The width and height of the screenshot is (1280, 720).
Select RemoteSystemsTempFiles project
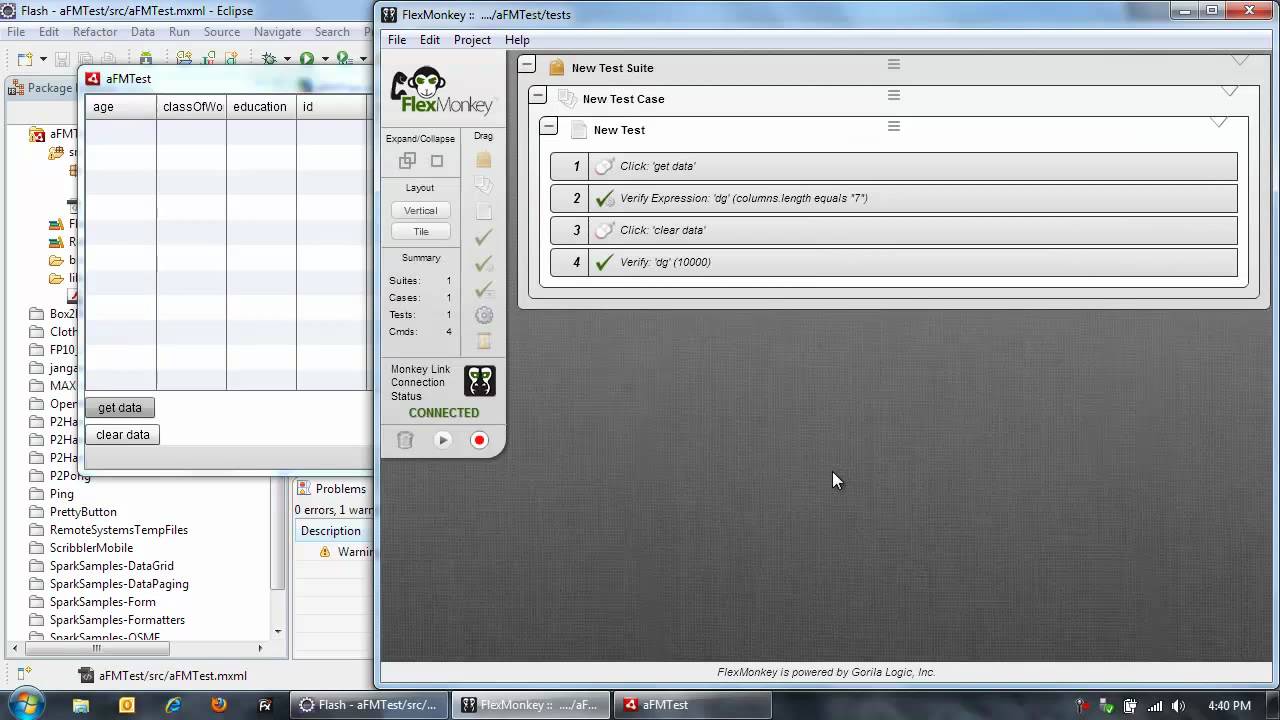118,530
